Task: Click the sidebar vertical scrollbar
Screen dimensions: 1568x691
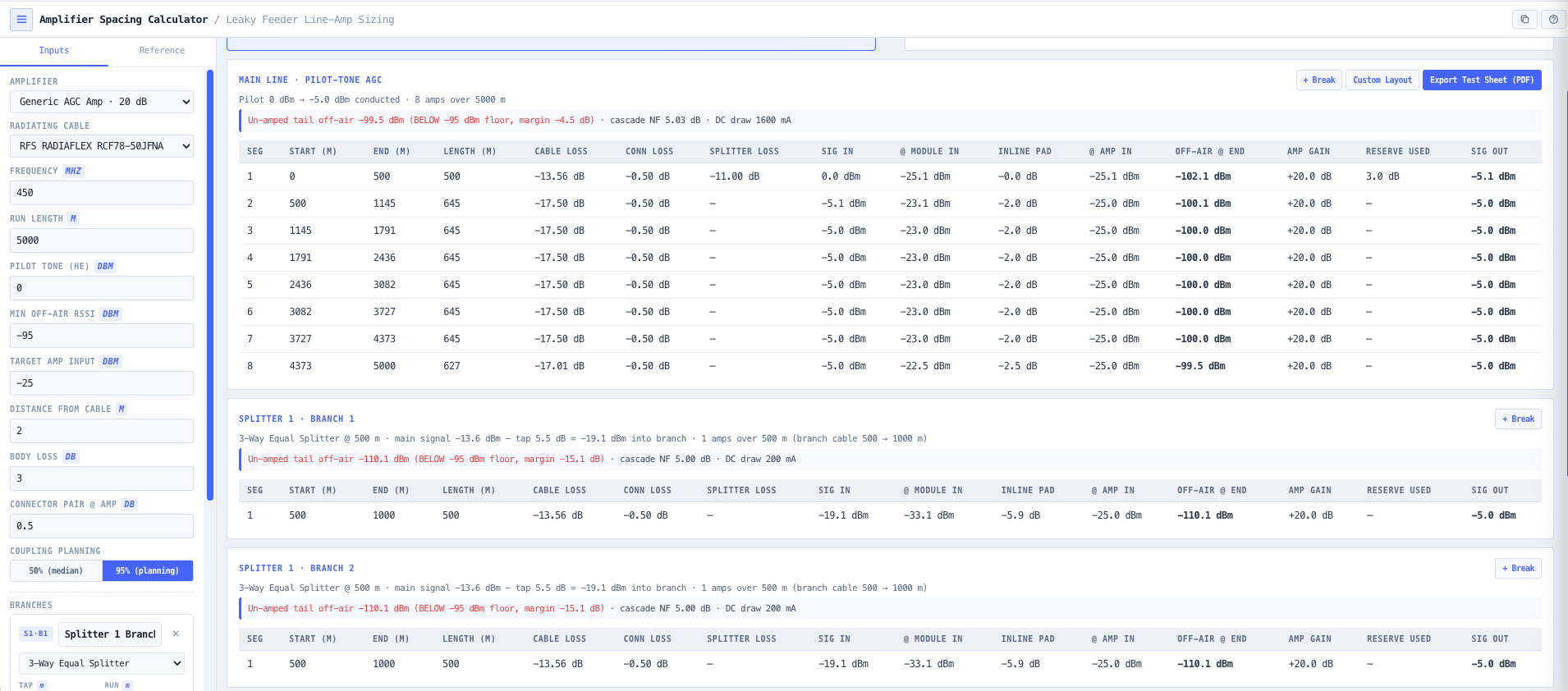Action: click(210, 285)
